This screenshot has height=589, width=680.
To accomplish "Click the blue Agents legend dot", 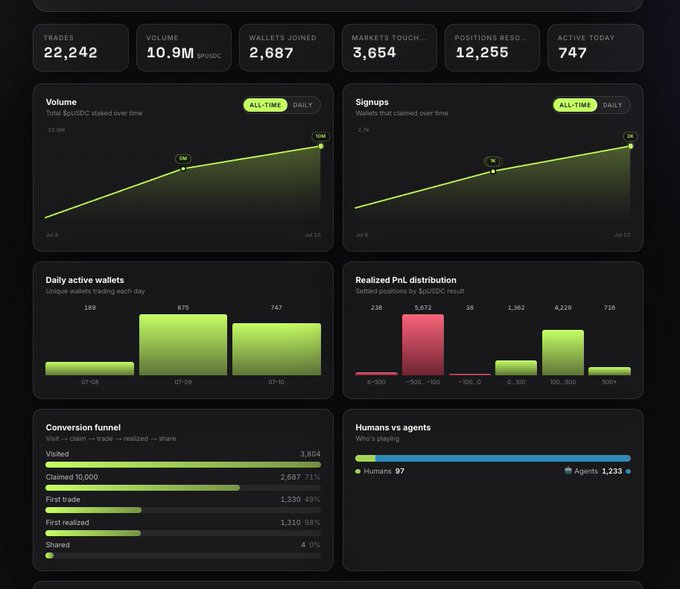I will 628,471.
